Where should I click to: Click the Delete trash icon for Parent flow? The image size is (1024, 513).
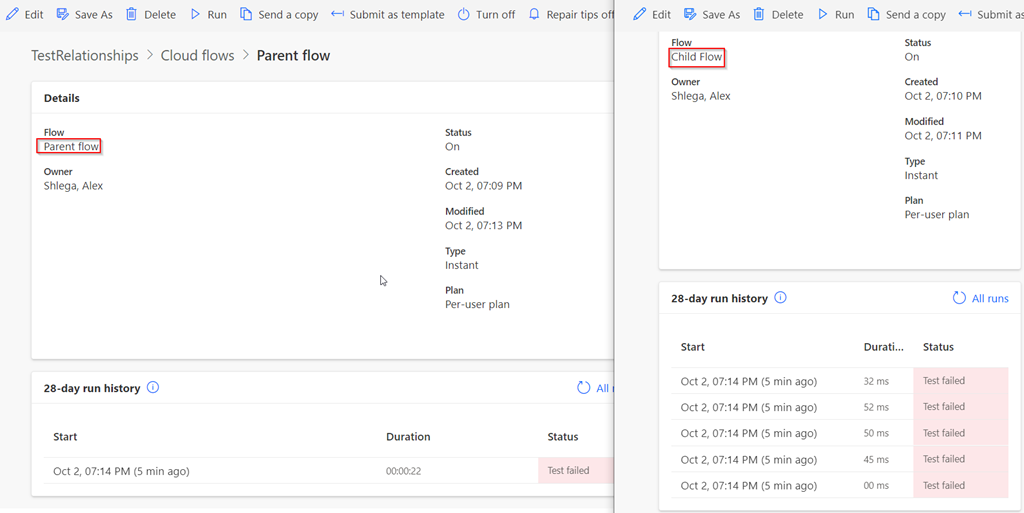(x=131, y=15)
